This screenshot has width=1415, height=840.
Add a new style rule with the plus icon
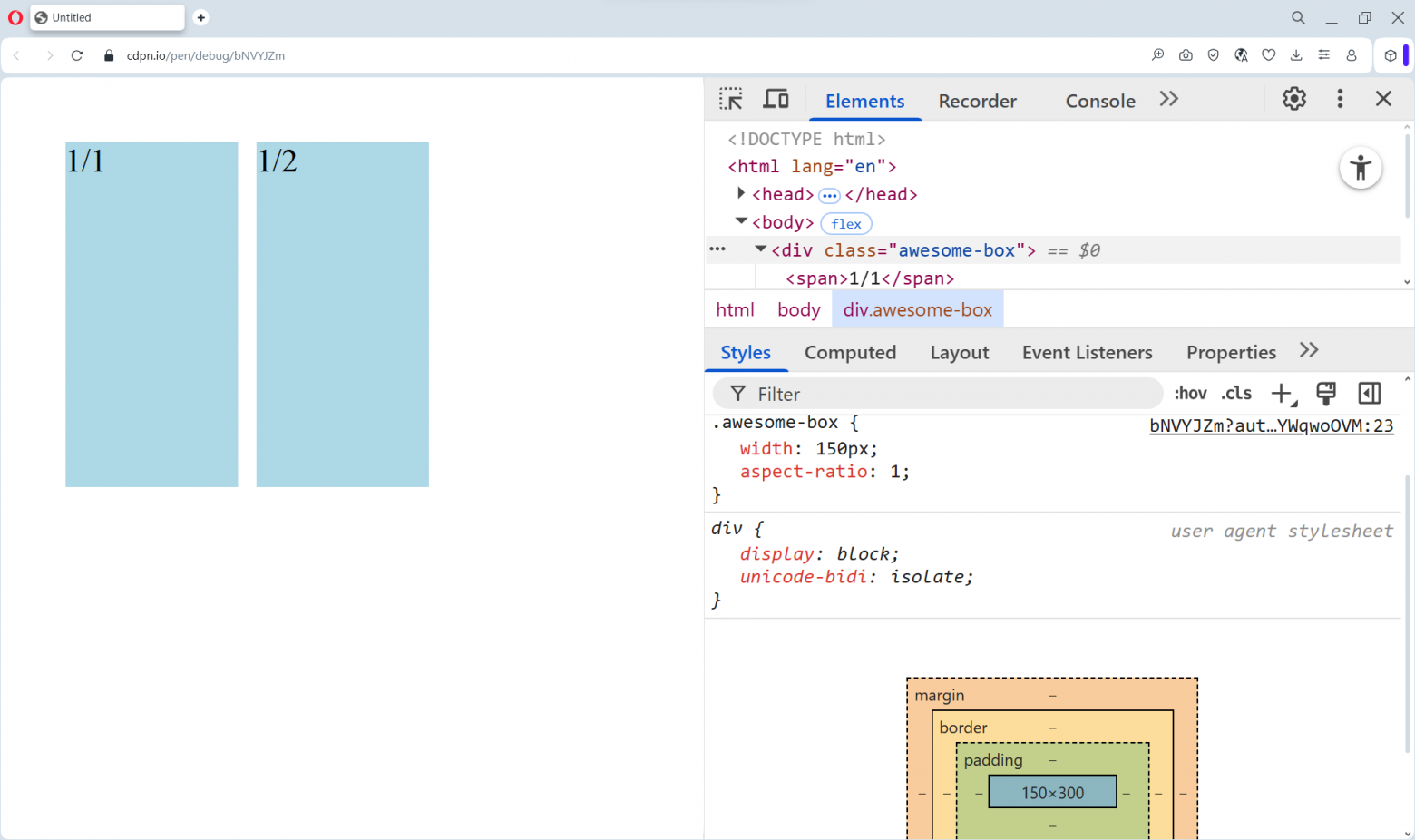coord(1282,393)
